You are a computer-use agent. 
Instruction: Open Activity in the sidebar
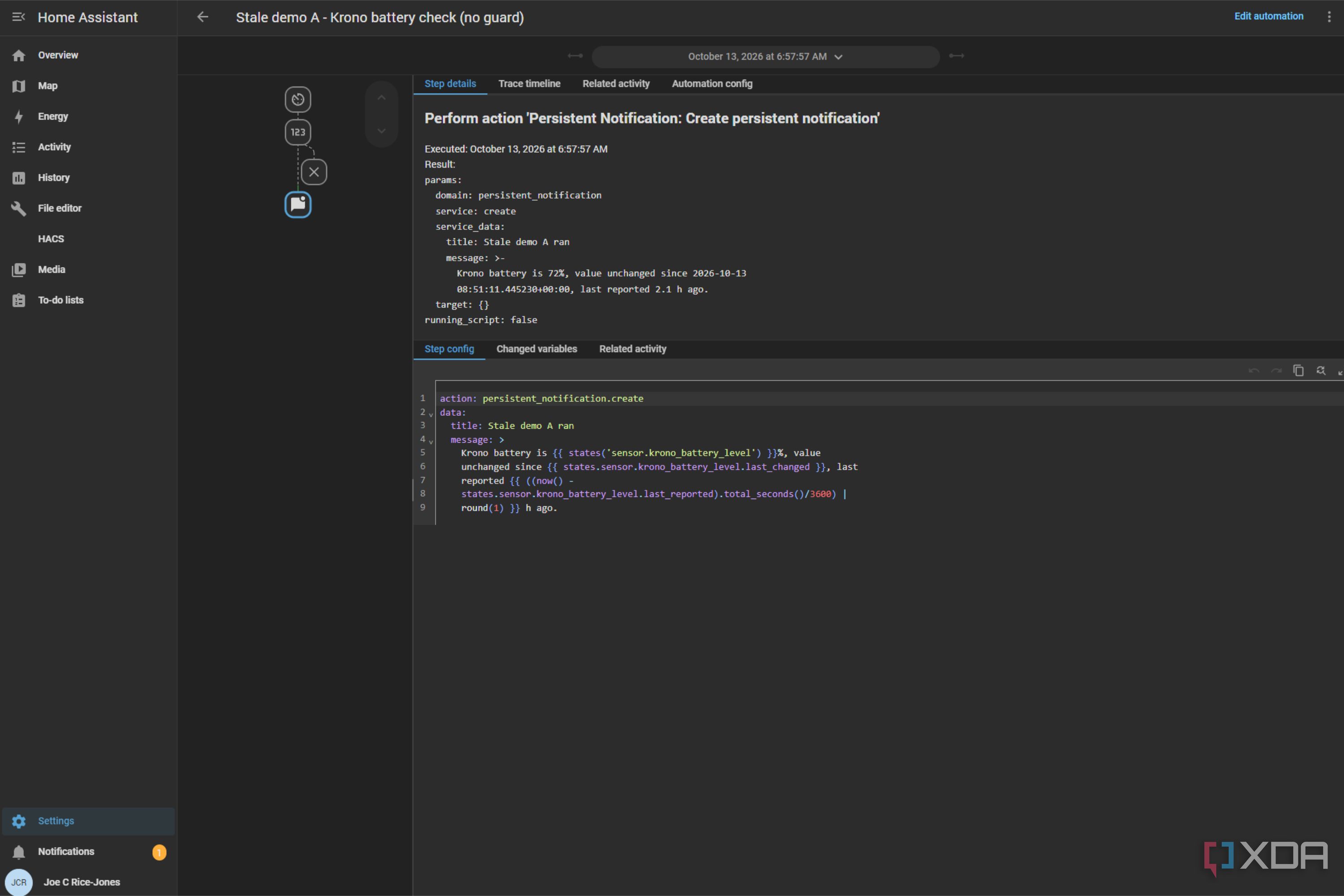tap(88, 147)
